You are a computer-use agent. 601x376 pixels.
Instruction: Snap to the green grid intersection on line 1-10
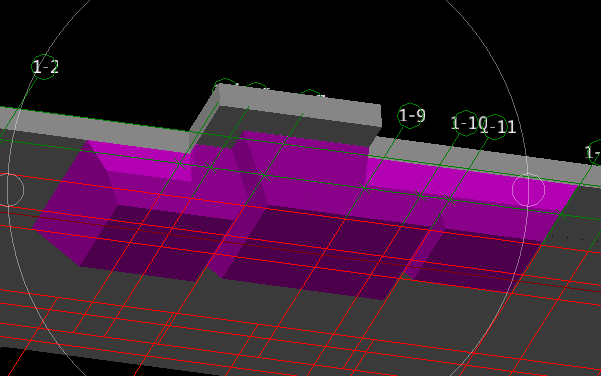click(420, 196)
